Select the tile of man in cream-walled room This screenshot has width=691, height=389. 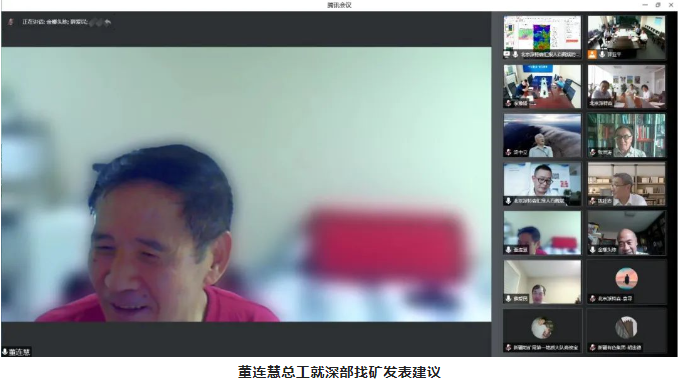542,282
